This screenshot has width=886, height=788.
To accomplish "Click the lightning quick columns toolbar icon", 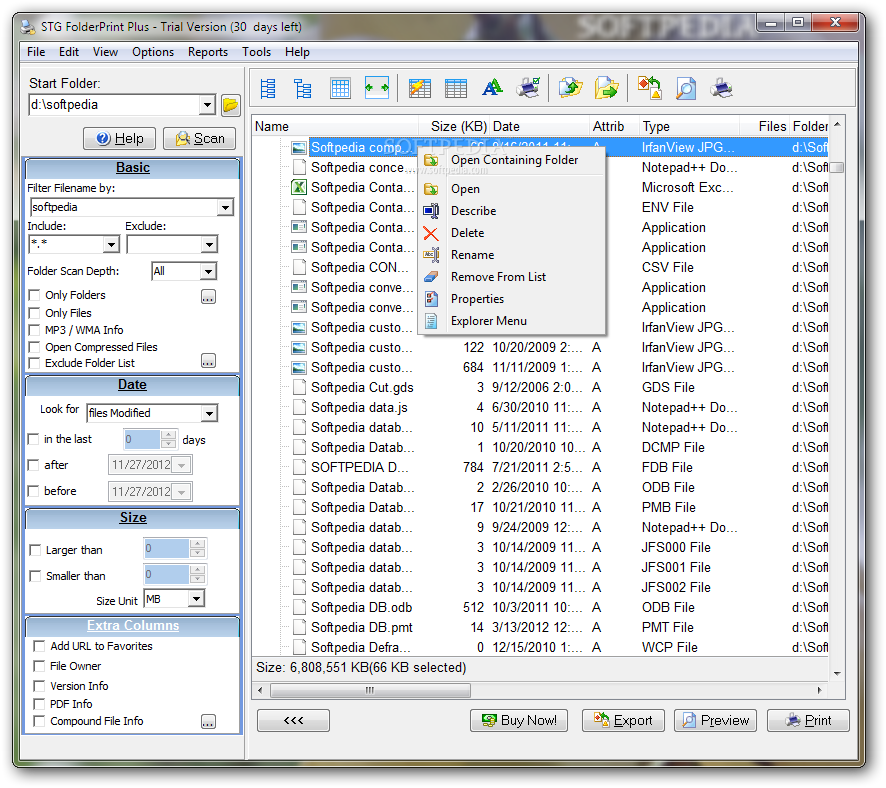I will (420, 88).
